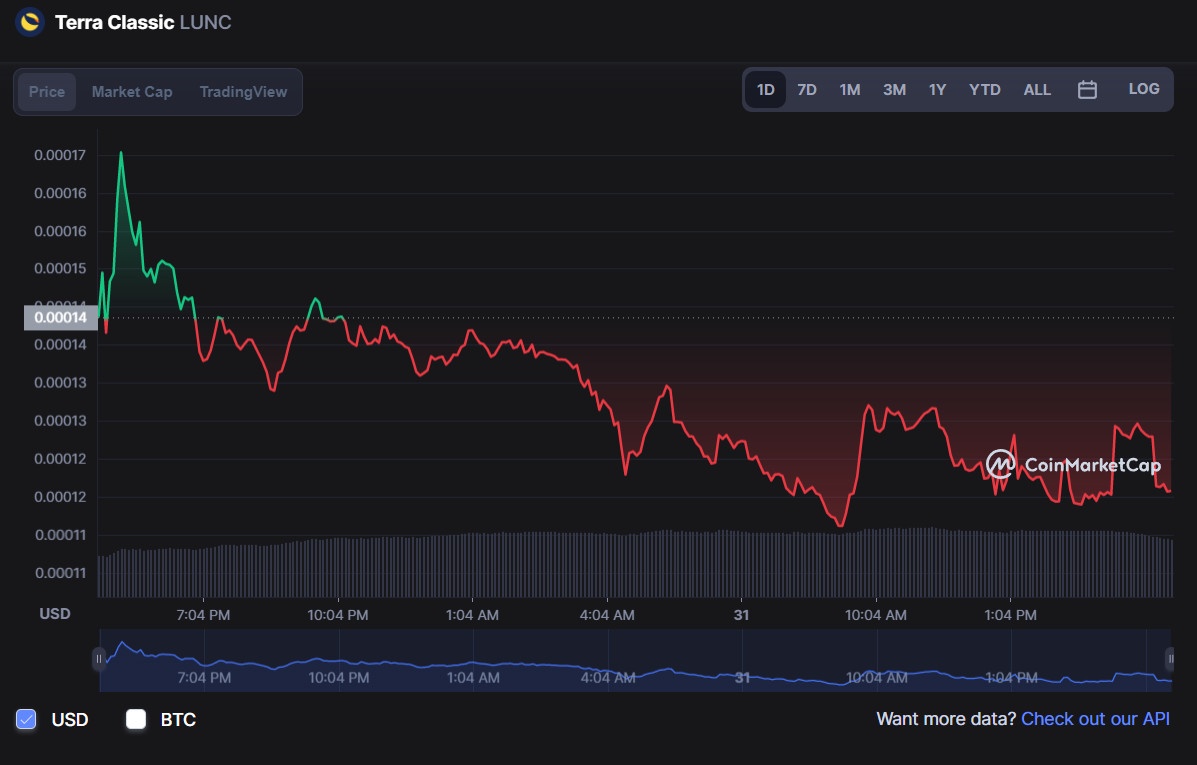1197x765 pixels.
Task: Select the 7D timeframe option
Action: click(806, 89)
